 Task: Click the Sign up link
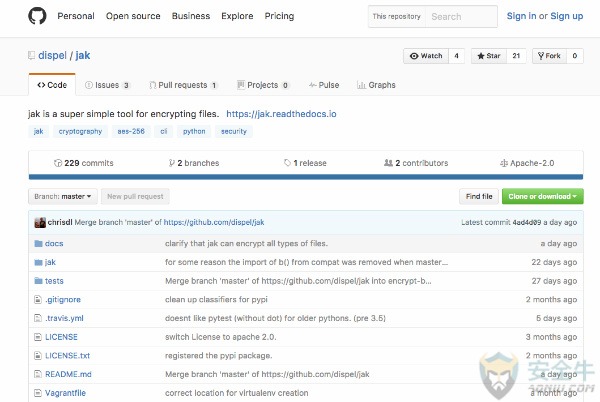(x=567, y=16)
